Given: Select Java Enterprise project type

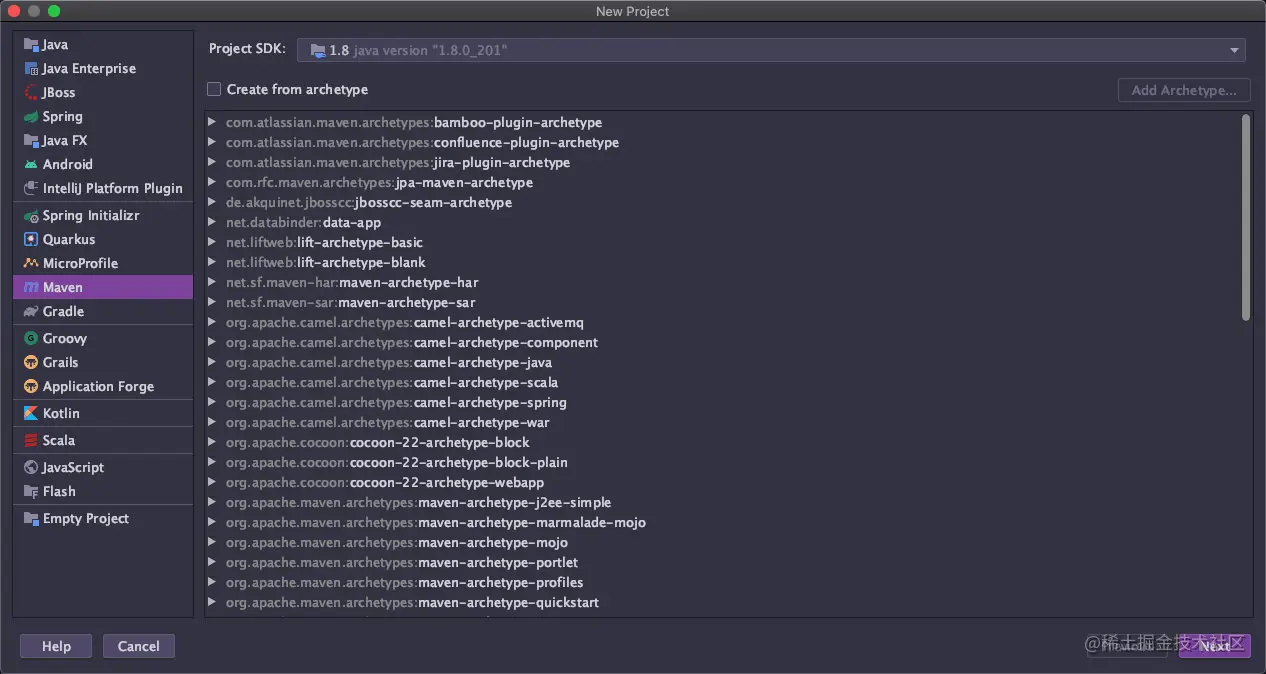Looking at the screenshot, I should click(103, 69).
